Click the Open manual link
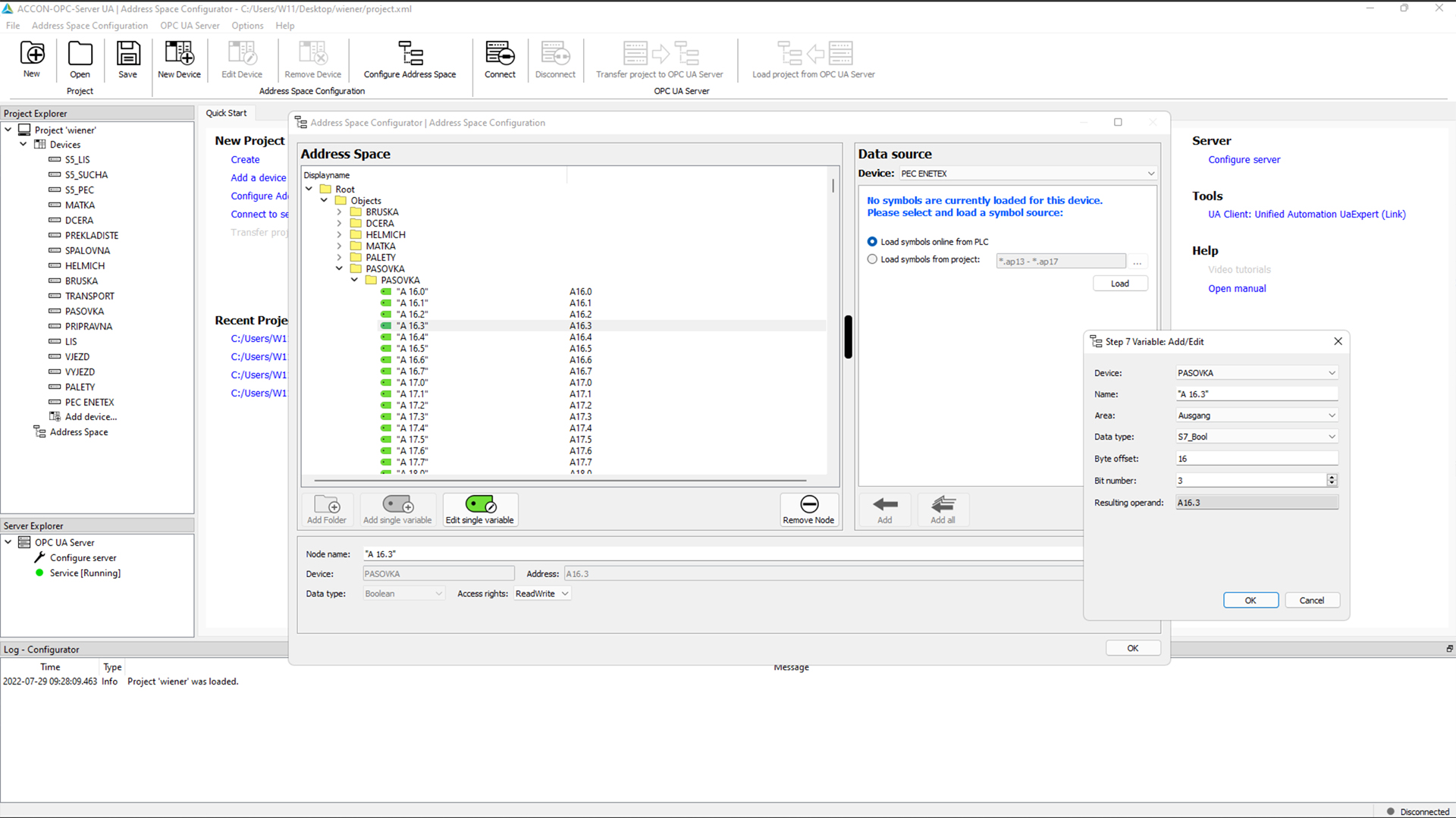 click(1237, 289)
